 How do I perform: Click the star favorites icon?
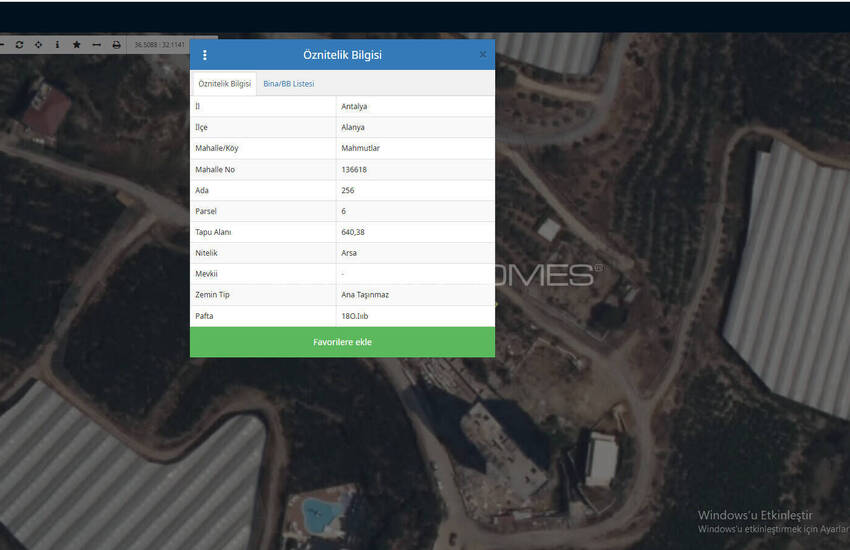point(77,45)
